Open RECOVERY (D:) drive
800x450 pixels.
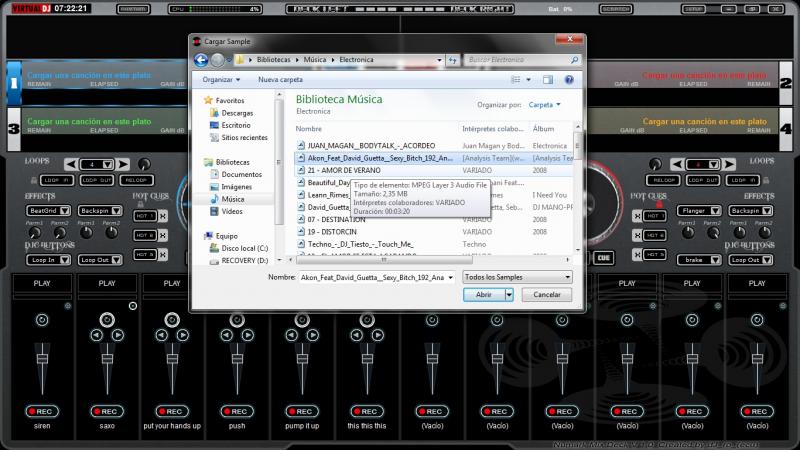coord(244,260)
